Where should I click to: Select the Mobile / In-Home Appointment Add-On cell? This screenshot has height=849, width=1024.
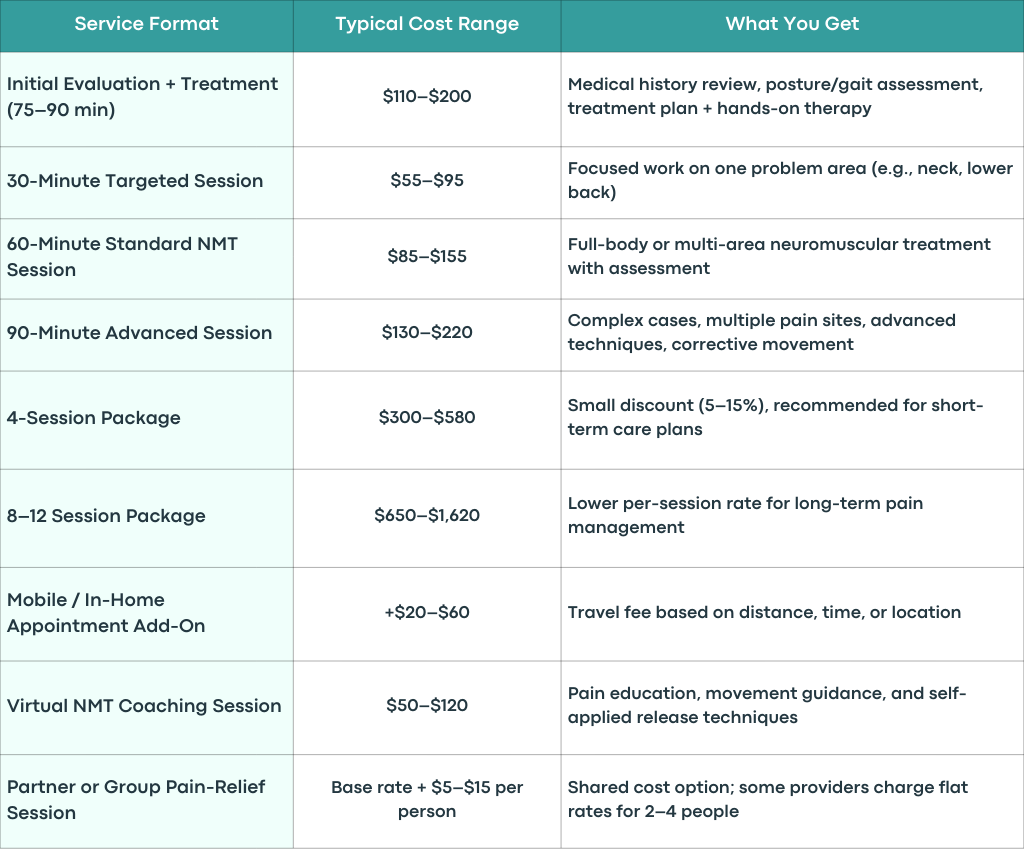pyautogui.click(x=146, y=614)
